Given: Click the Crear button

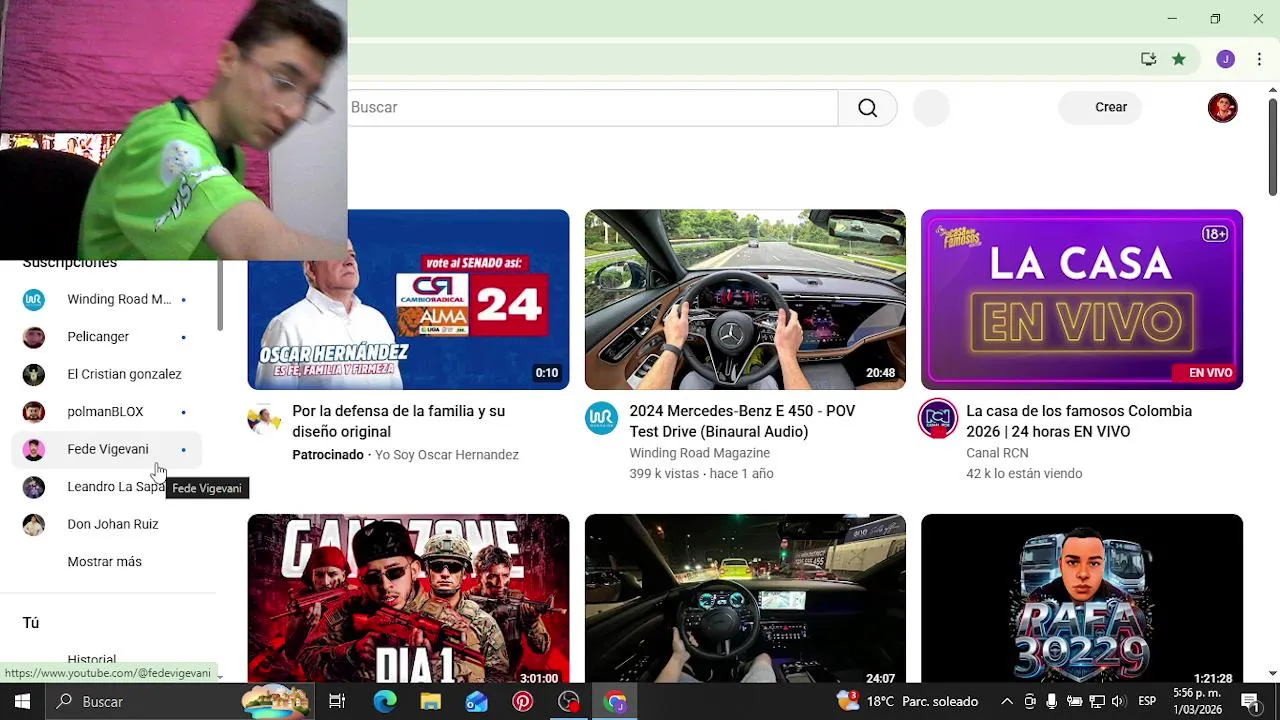Looking at the screenshot, I should 1101,108.
